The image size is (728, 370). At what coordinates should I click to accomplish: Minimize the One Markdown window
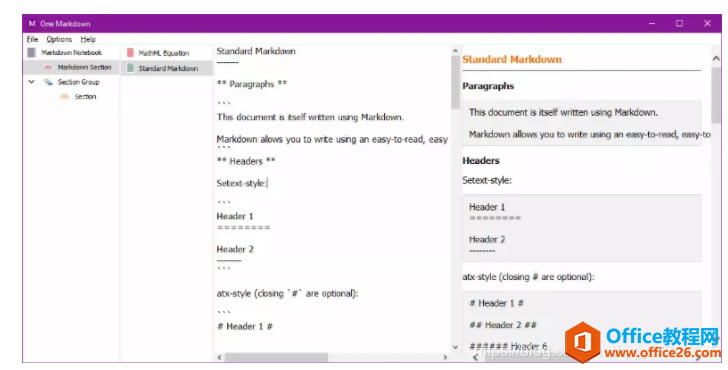click(x=652, y=23)
